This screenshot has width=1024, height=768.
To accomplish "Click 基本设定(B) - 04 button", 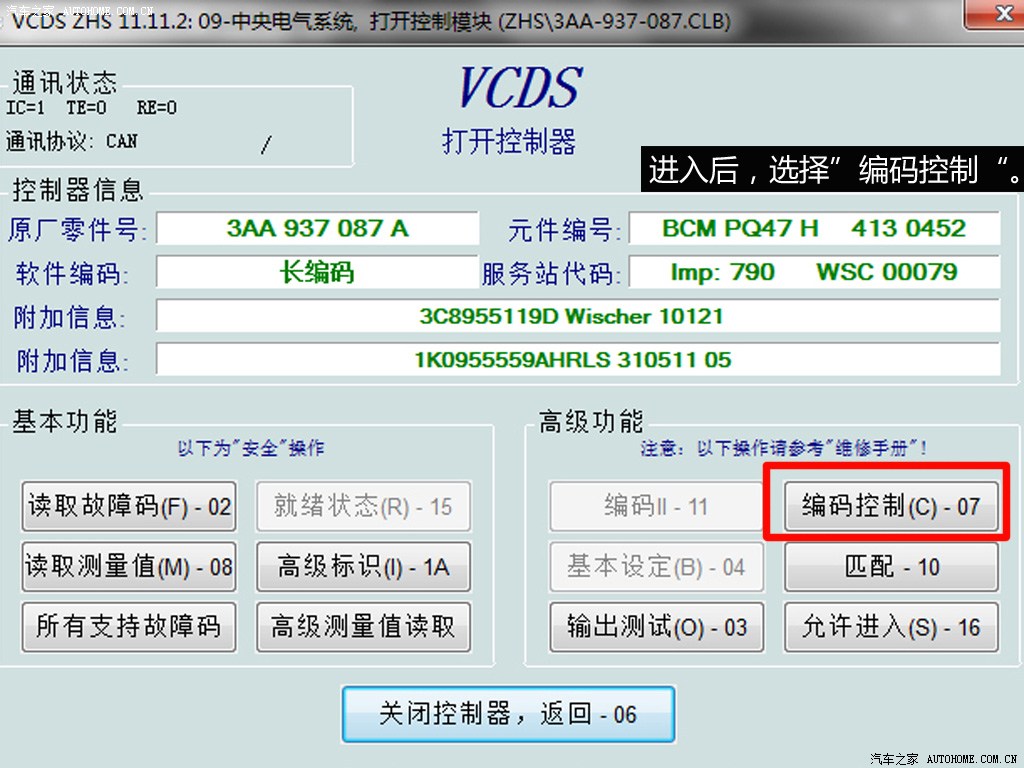I will coord(656,566).
